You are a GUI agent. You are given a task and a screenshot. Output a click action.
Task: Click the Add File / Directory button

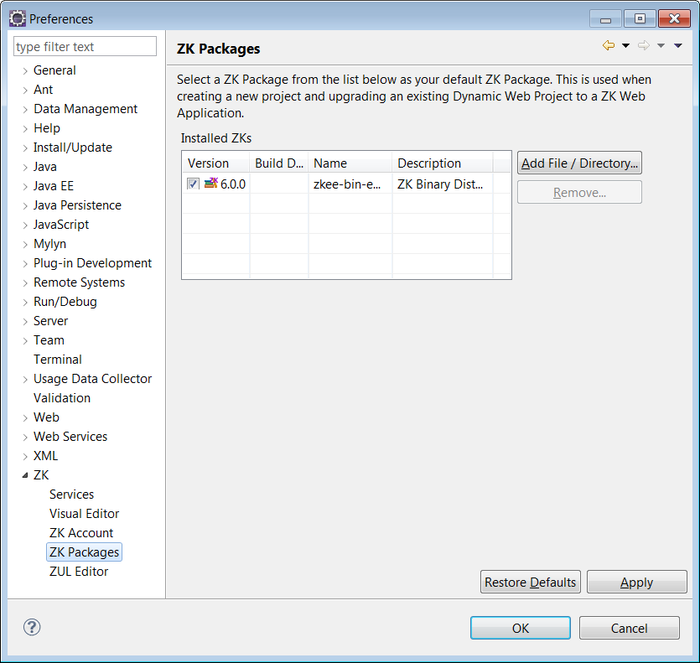click(x=579, y=163)
